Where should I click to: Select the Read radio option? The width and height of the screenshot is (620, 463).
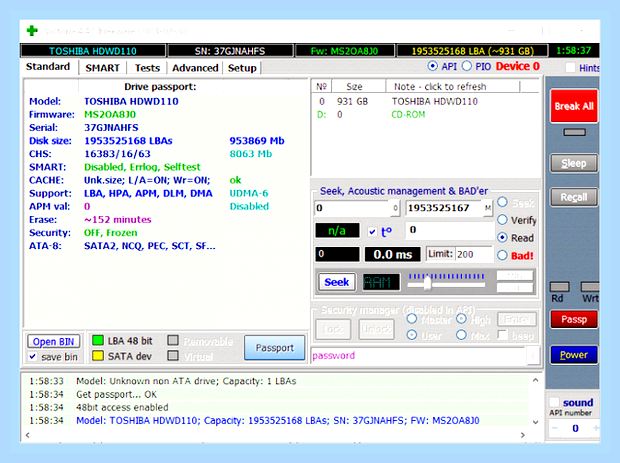point(502,238)
